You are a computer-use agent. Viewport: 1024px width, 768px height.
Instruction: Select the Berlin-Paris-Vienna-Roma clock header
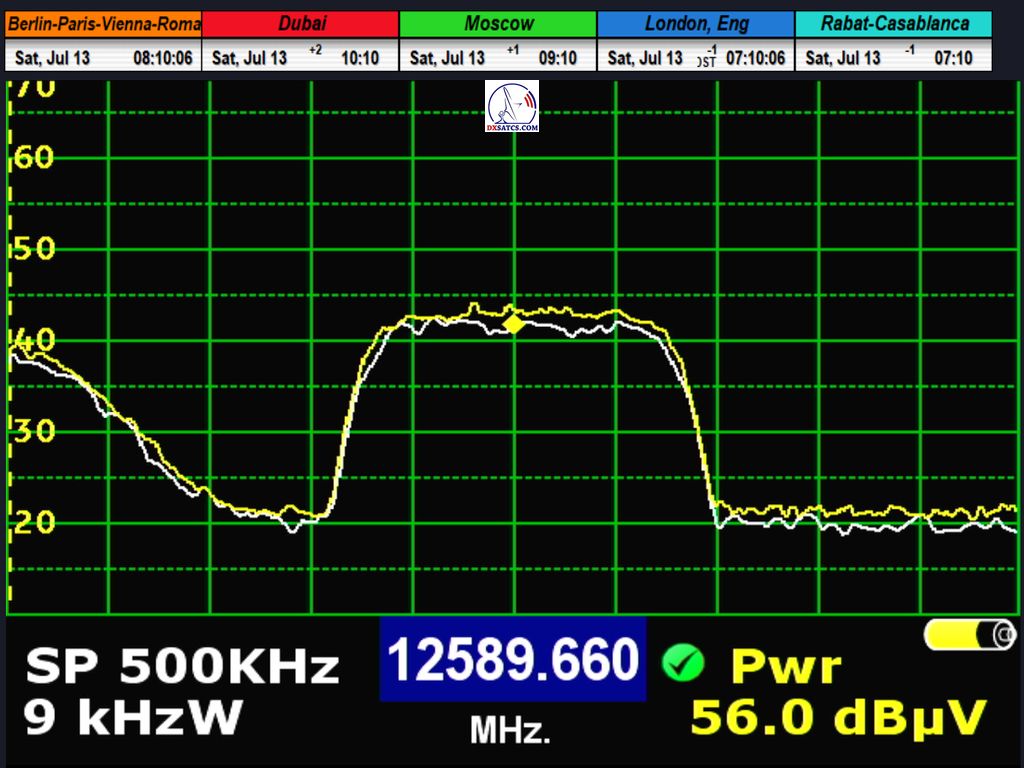(103, 24)
